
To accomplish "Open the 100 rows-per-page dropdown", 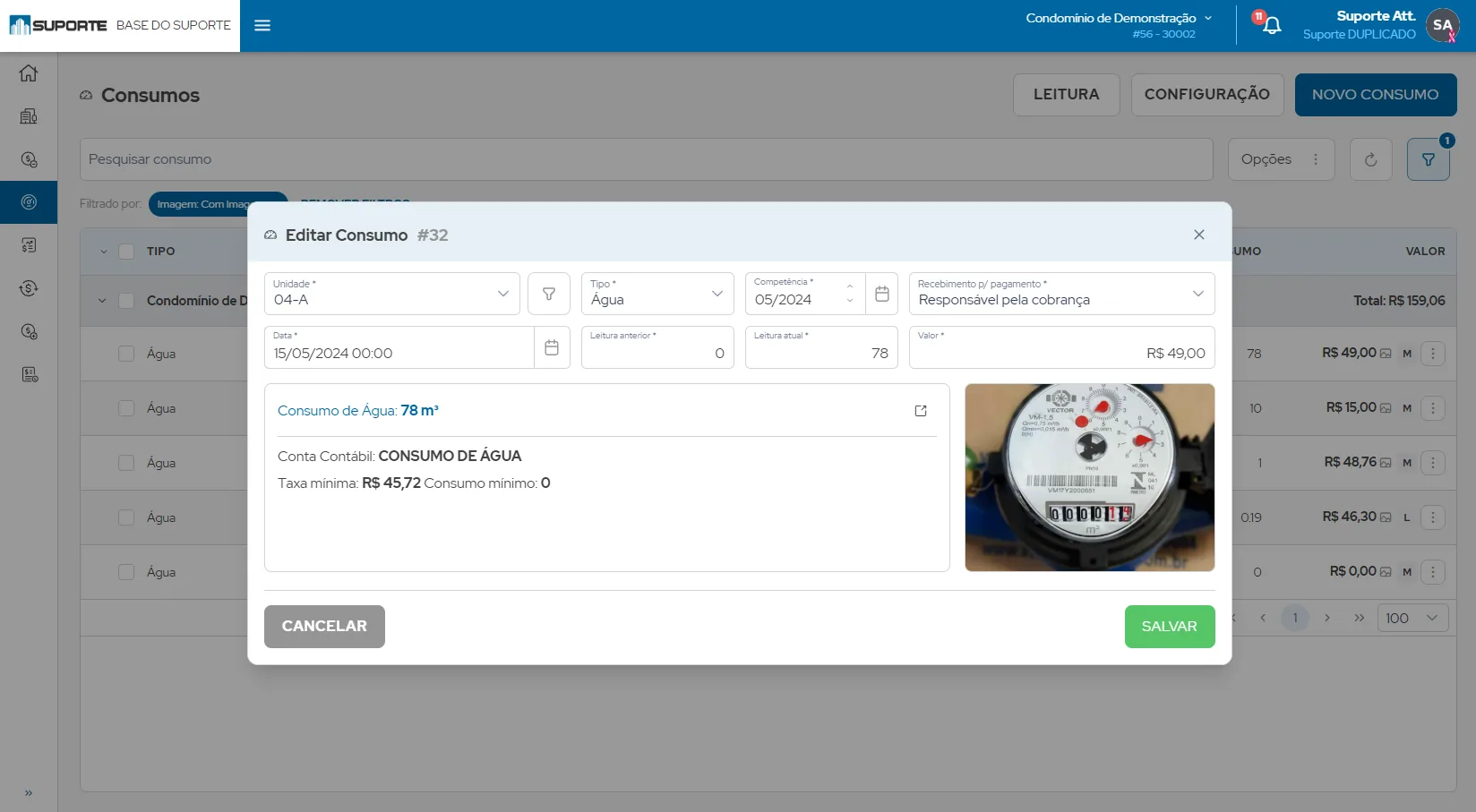I will (x=1412, y=618).
